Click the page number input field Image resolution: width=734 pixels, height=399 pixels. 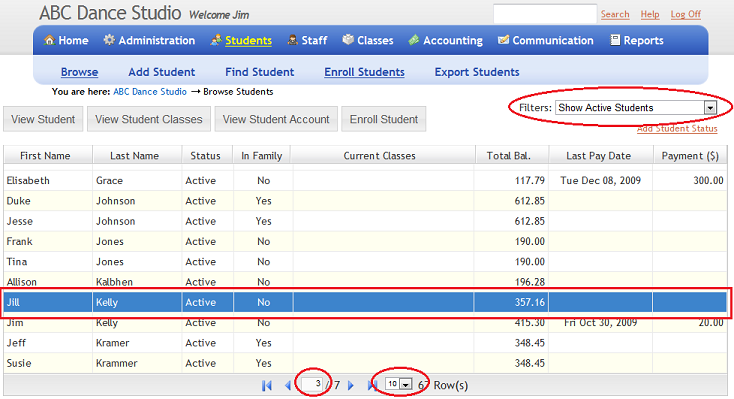pos(312,384)
